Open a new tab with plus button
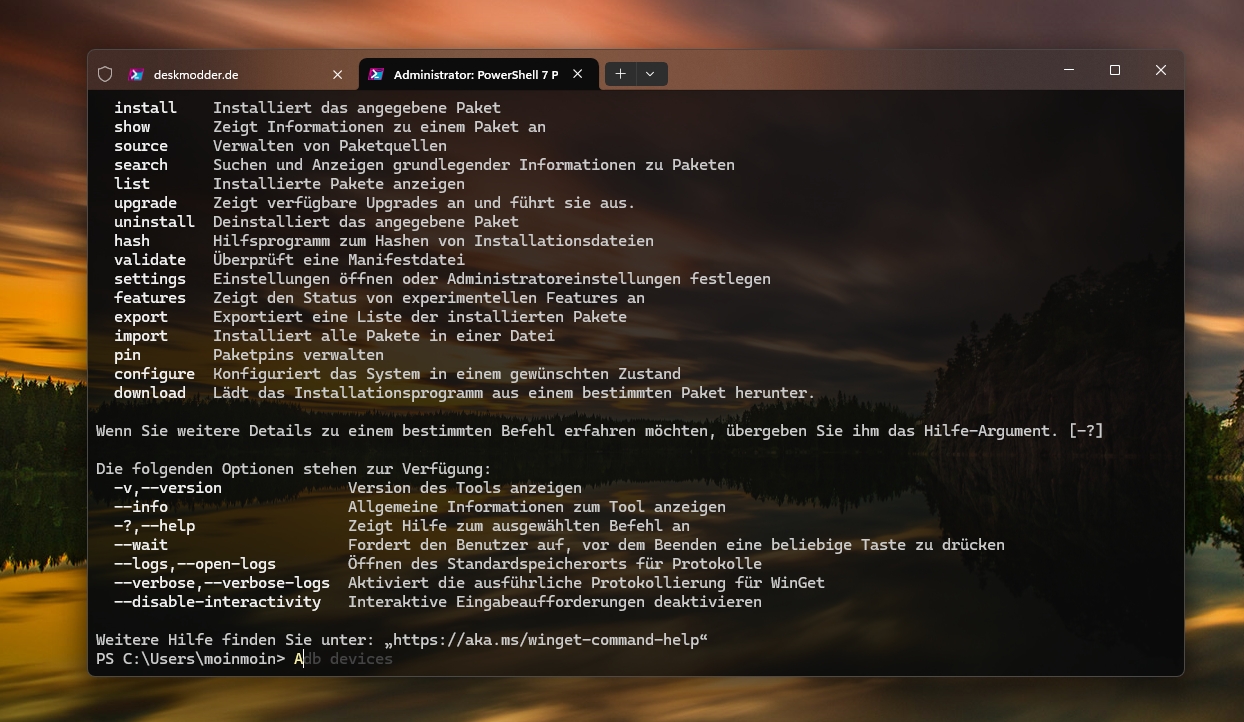 [620, 74]
